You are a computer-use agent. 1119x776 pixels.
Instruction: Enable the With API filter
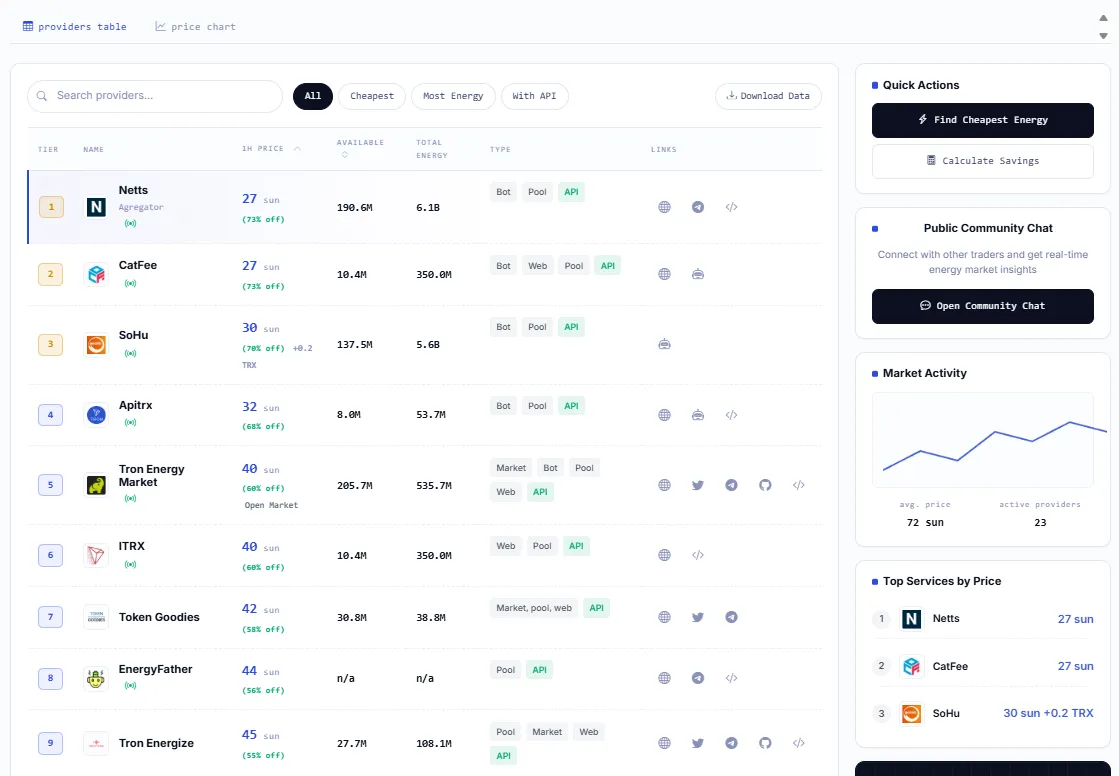click(535, 96)
